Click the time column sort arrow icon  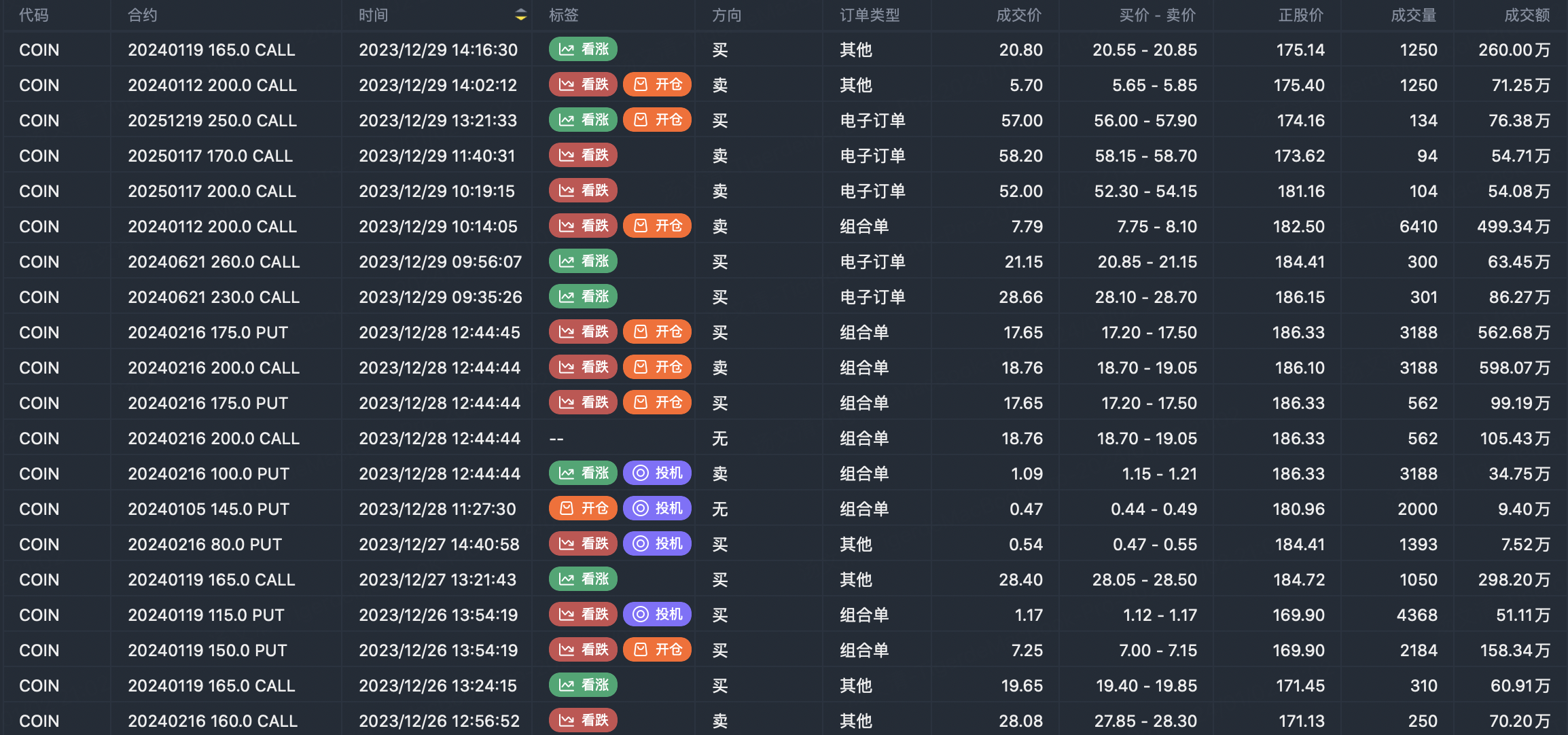click(520, 15)
